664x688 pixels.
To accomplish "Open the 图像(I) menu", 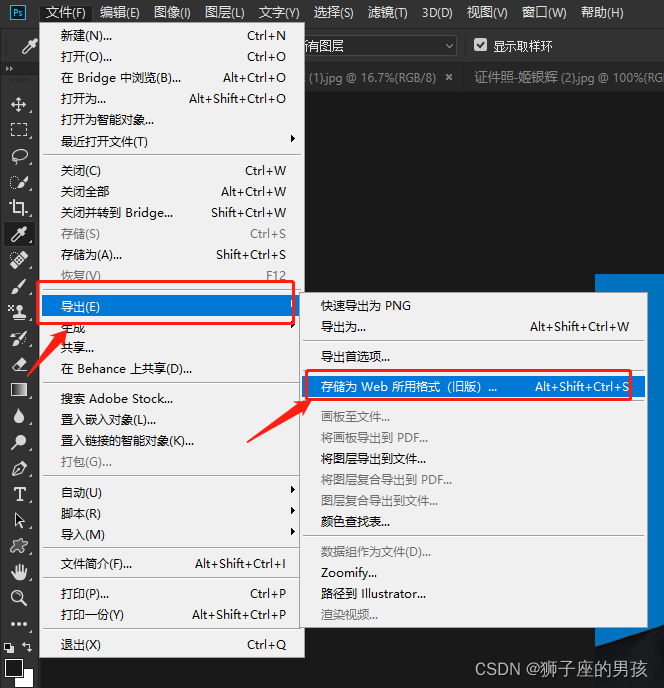I will (172, 12).
